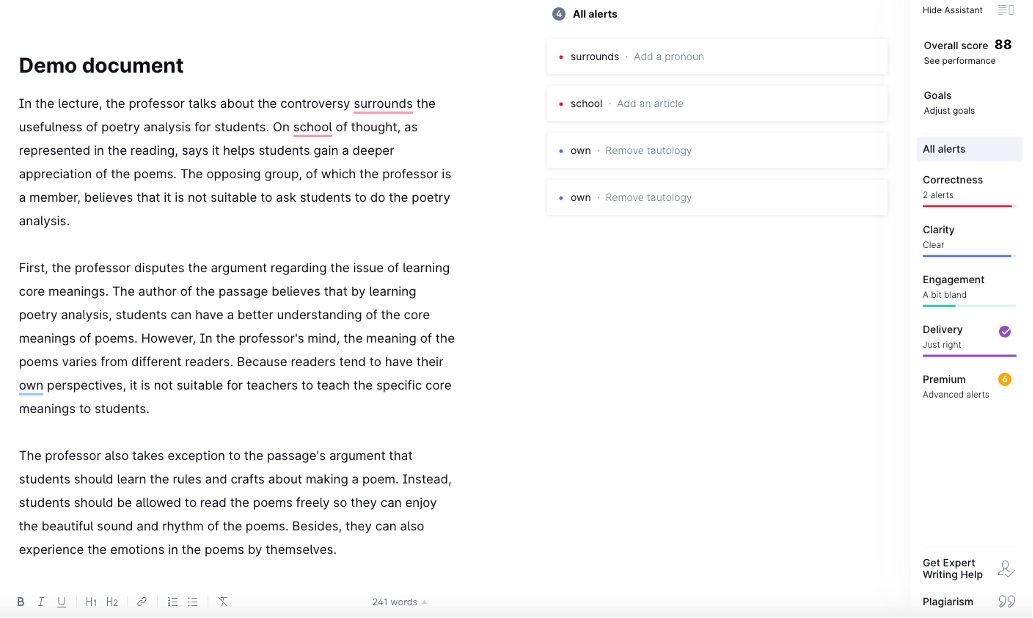Insert a hyperlink using the link icon
Viewport: 1033px width, 618px height.
[x=142, y=602]
